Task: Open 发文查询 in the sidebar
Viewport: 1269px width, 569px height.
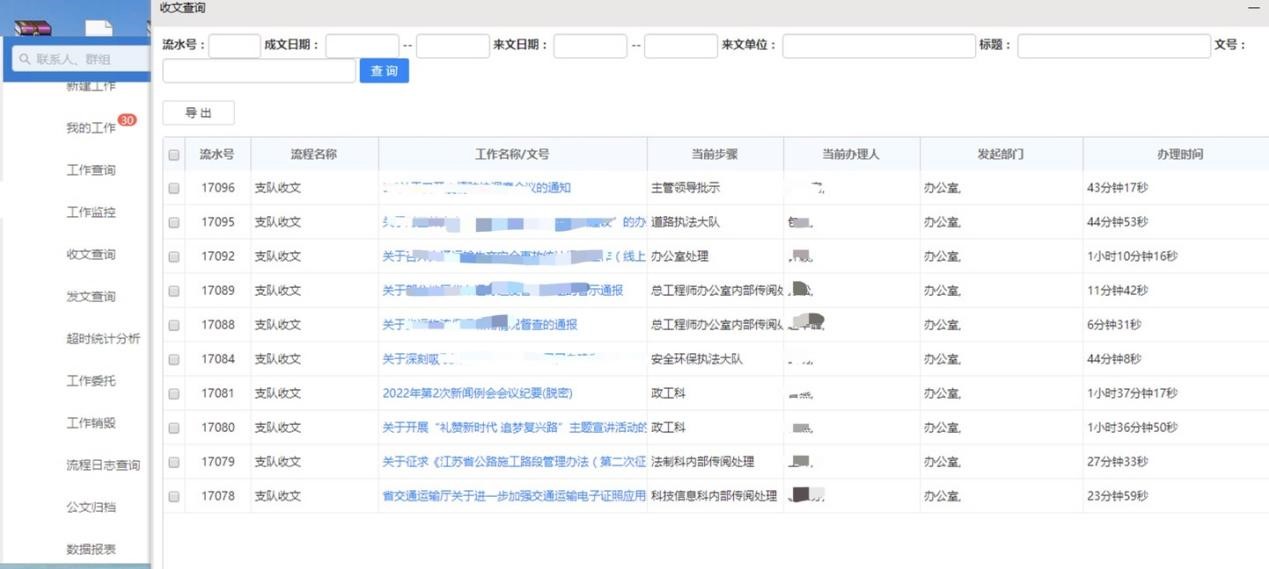Action: click(91, 296)
